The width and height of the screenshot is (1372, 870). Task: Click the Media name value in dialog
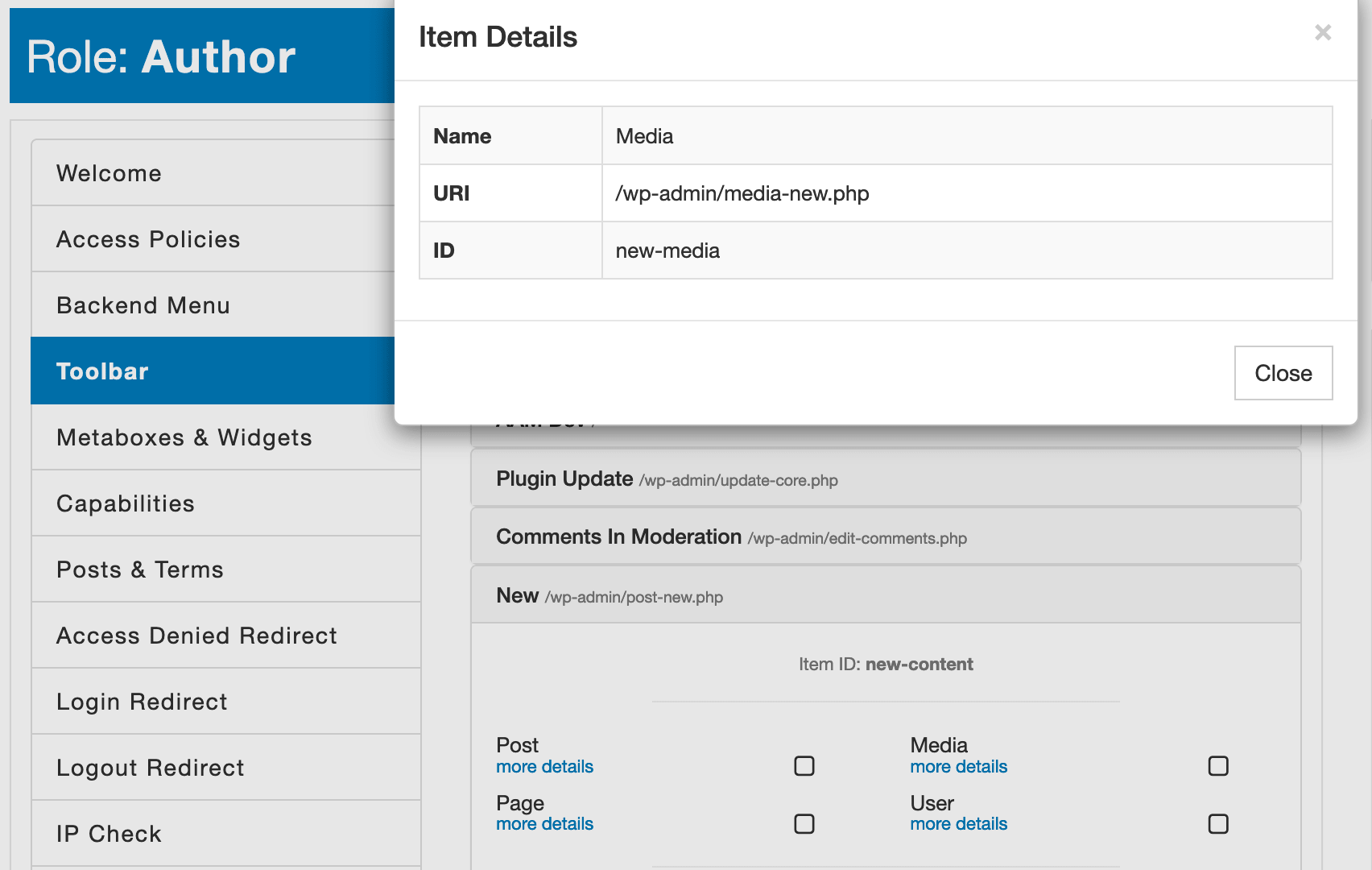[x=644, y=136]
